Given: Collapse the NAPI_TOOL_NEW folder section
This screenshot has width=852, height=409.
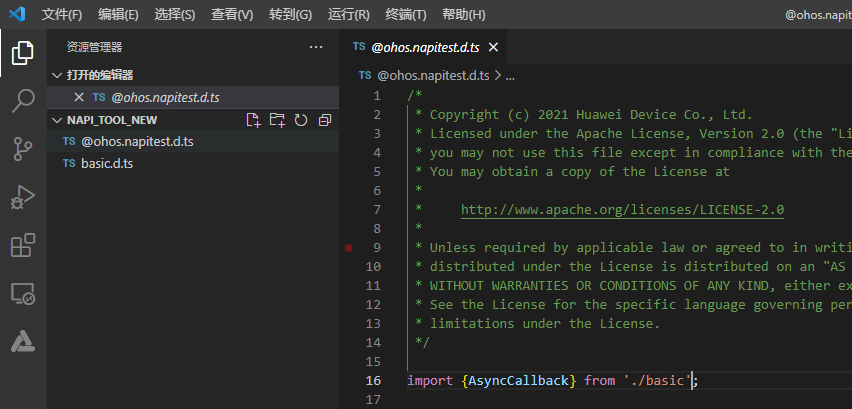Looking at the screenshot, I should [56, 120].
